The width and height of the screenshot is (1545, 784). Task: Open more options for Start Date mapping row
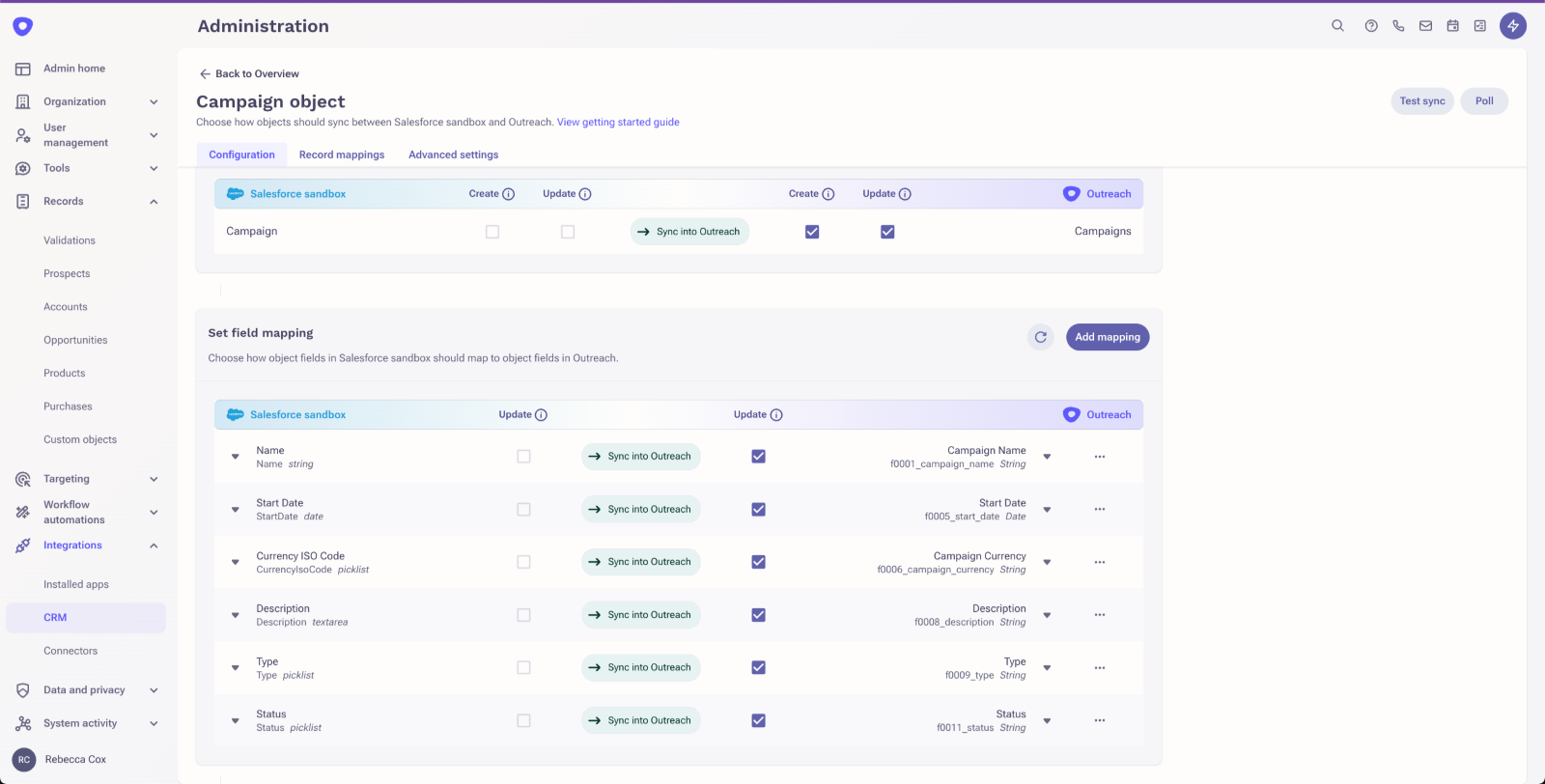point(1100,509)
